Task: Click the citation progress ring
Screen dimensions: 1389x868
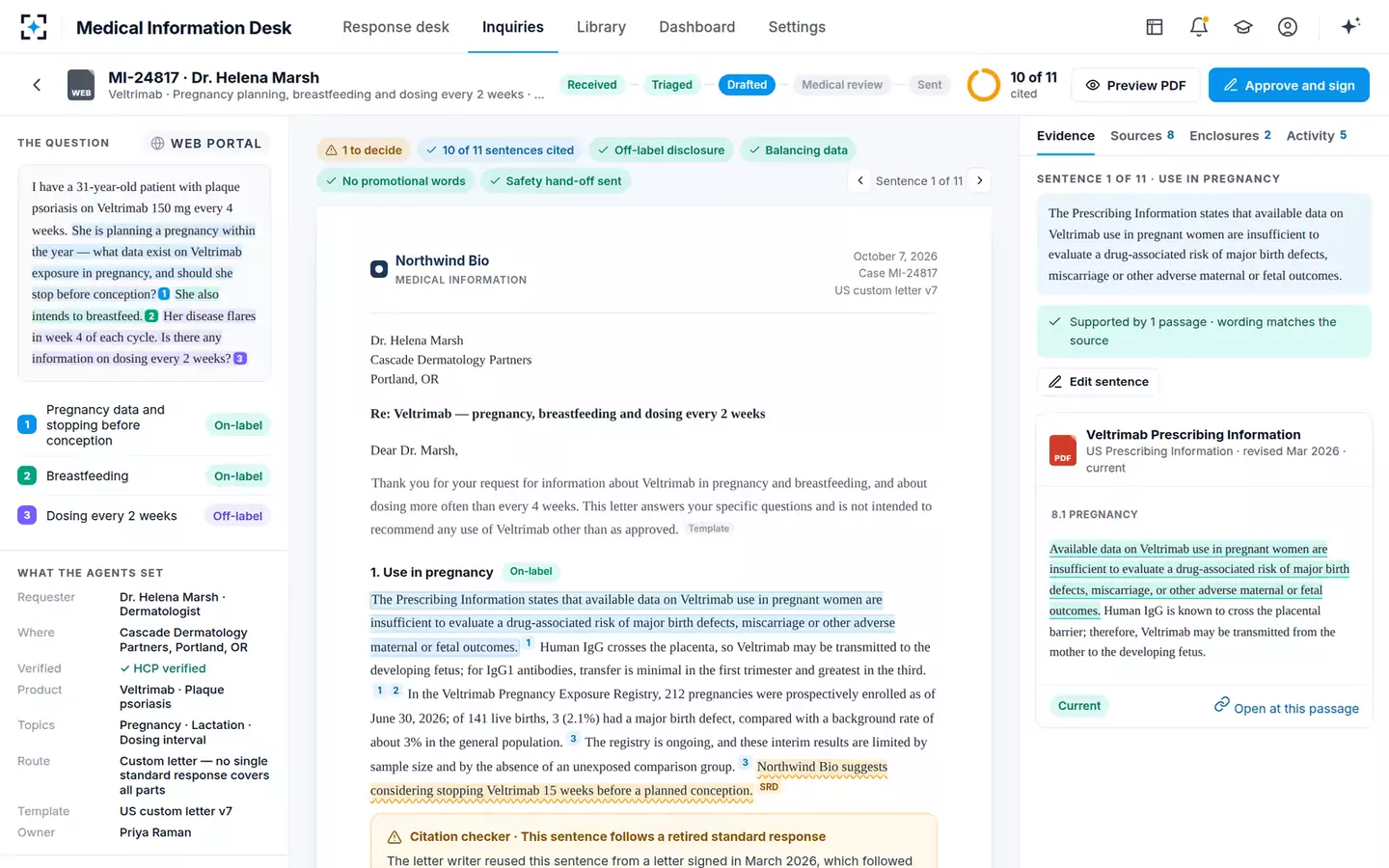Action: (x=984, y=85)
